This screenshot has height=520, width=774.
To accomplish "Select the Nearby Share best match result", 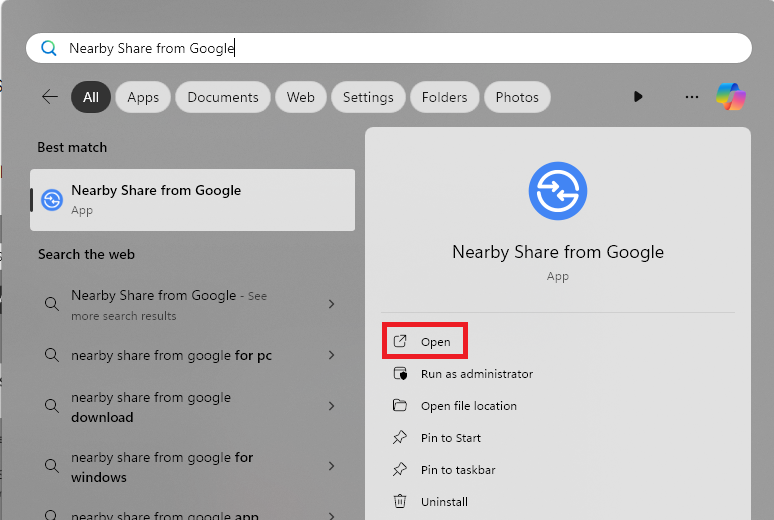I will 192,199.
